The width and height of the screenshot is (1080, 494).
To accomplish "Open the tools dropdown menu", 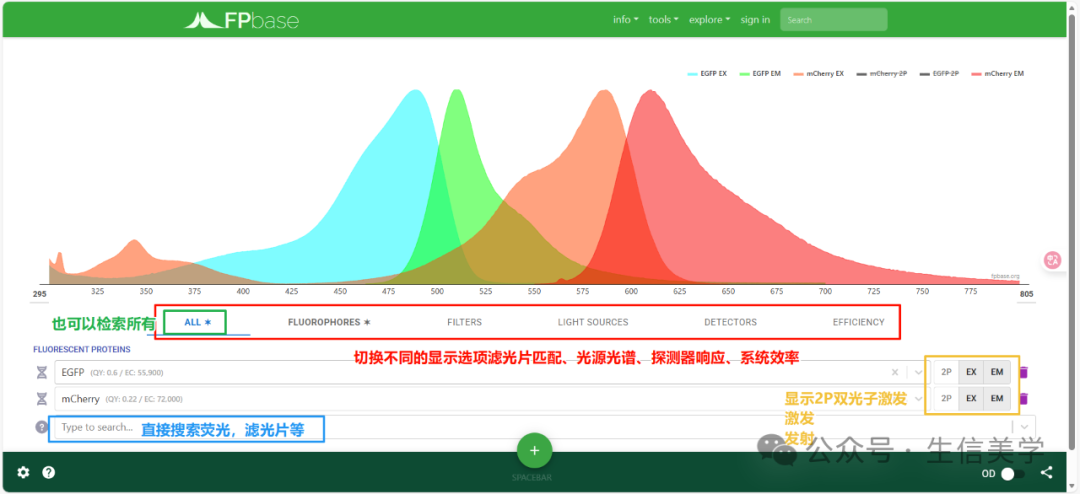I will (663, 20).
